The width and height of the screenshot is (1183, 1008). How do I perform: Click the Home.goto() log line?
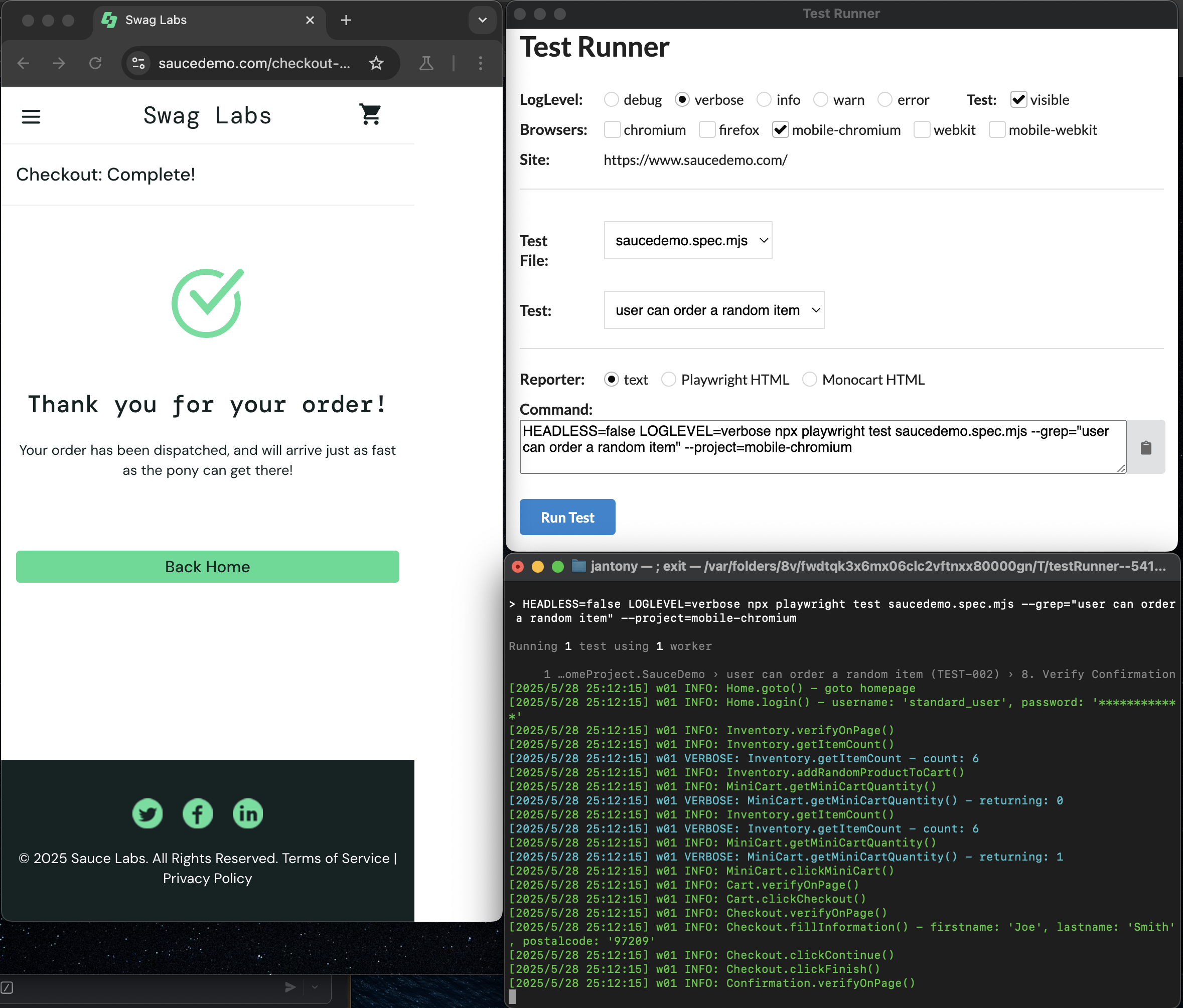712,689
